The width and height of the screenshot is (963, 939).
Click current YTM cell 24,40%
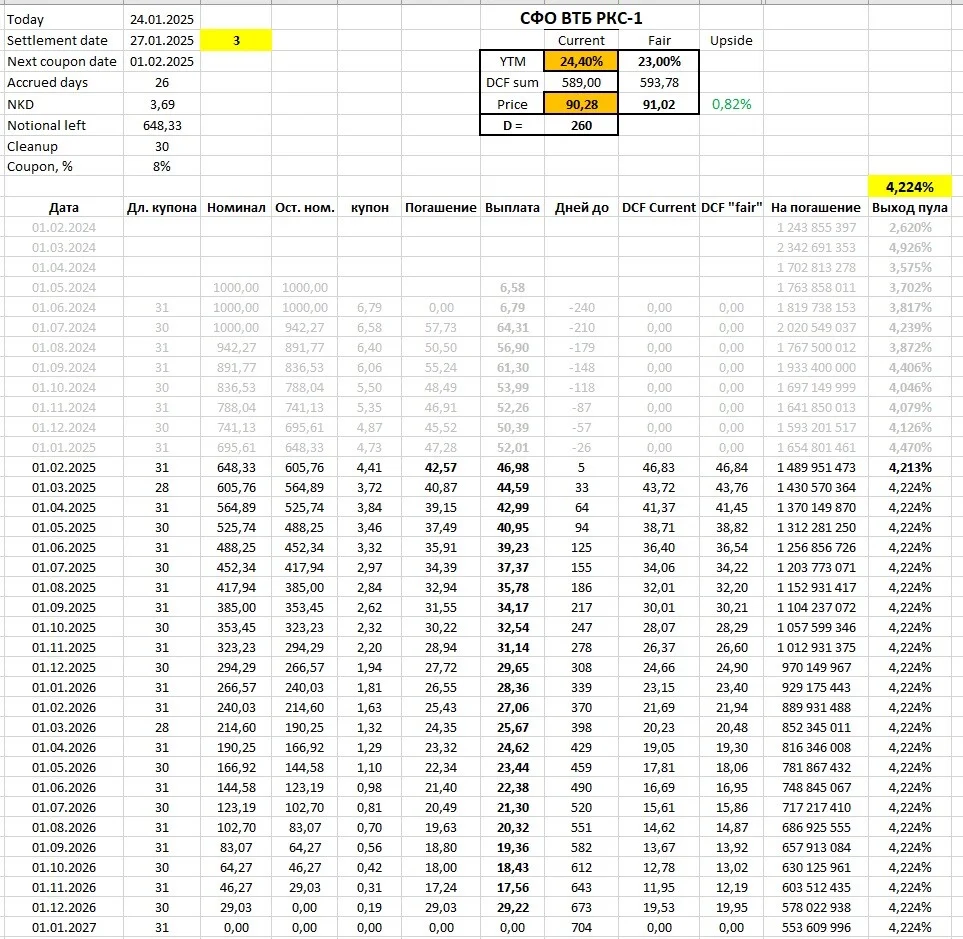pos(581,61)
